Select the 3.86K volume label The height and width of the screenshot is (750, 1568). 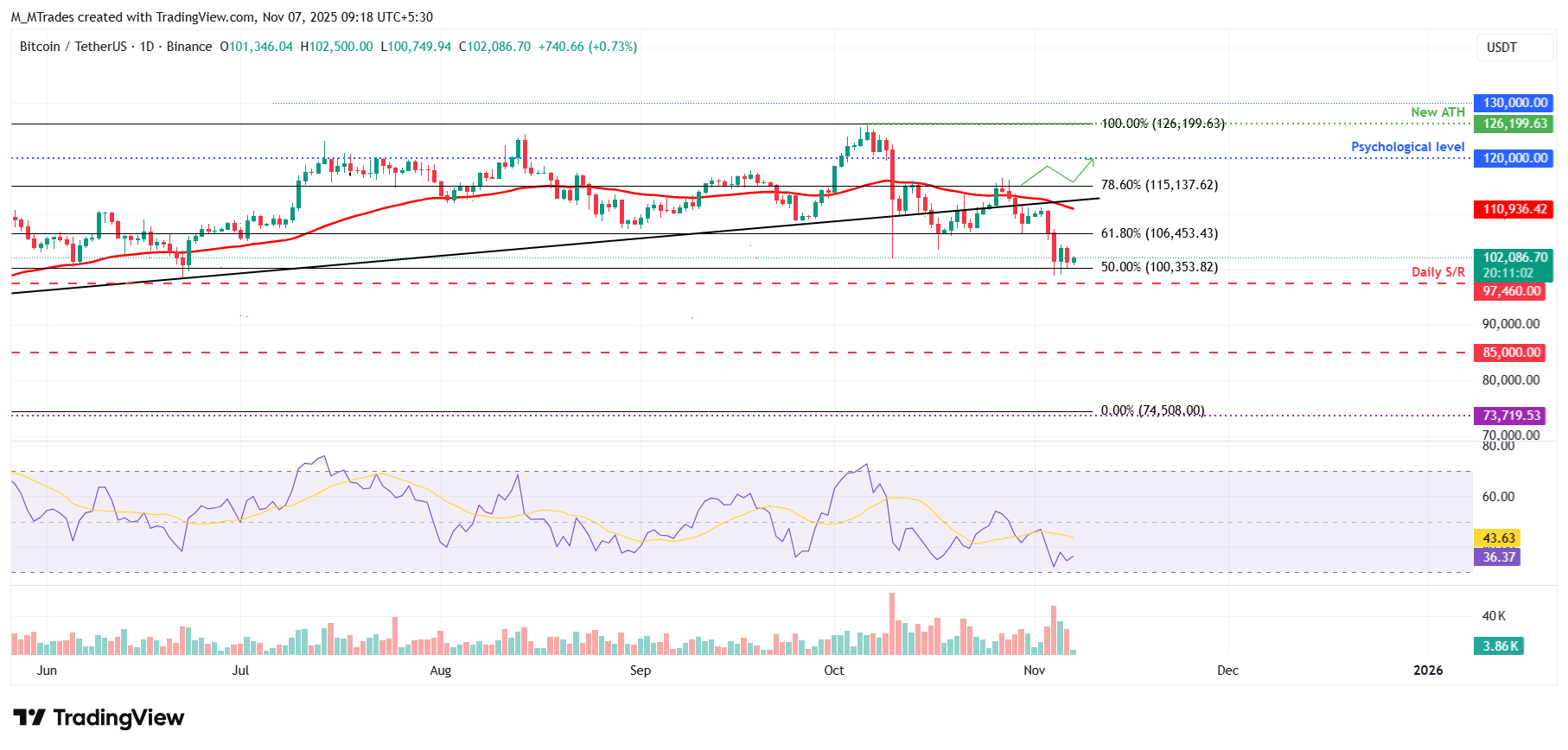point(1499,646)
